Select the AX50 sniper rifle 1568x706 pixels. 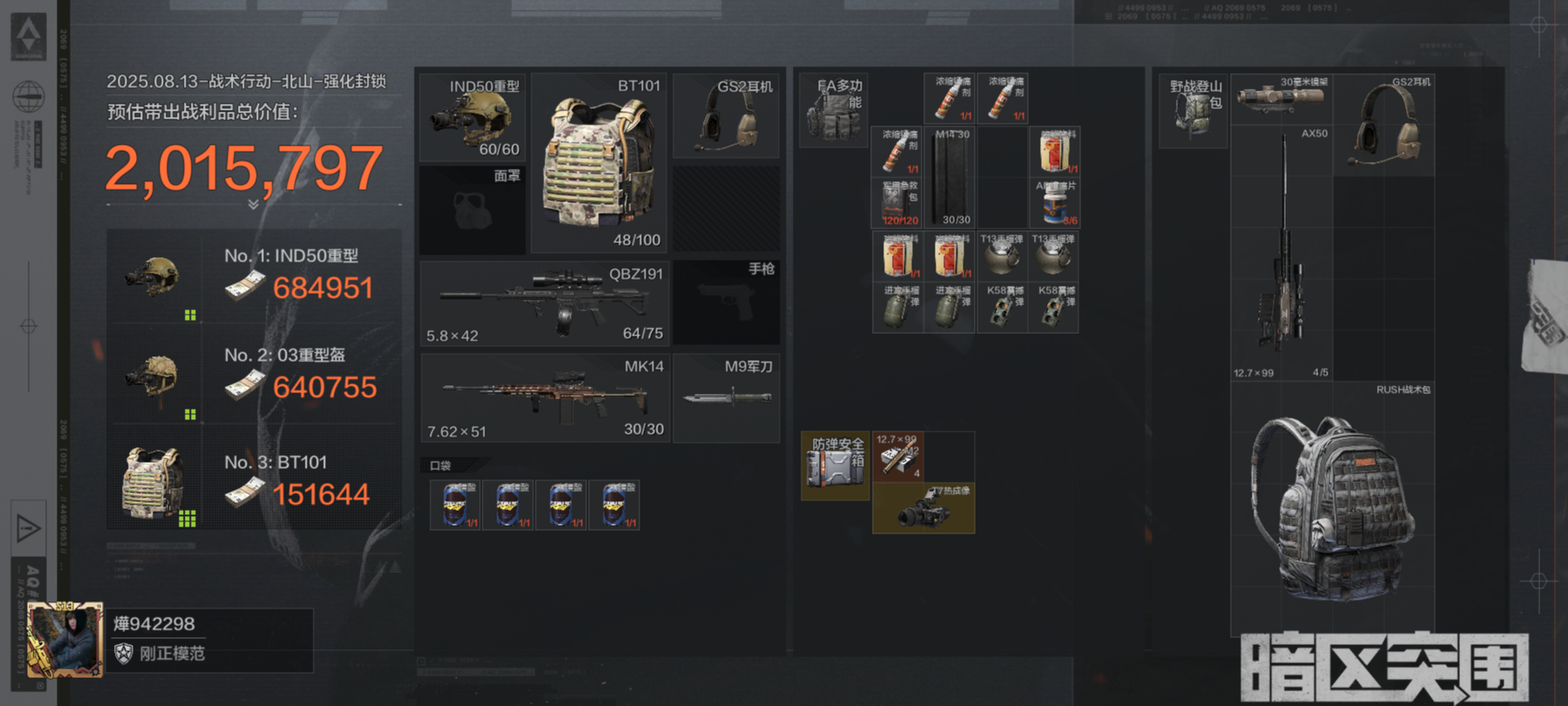[x=1281, y=253]
